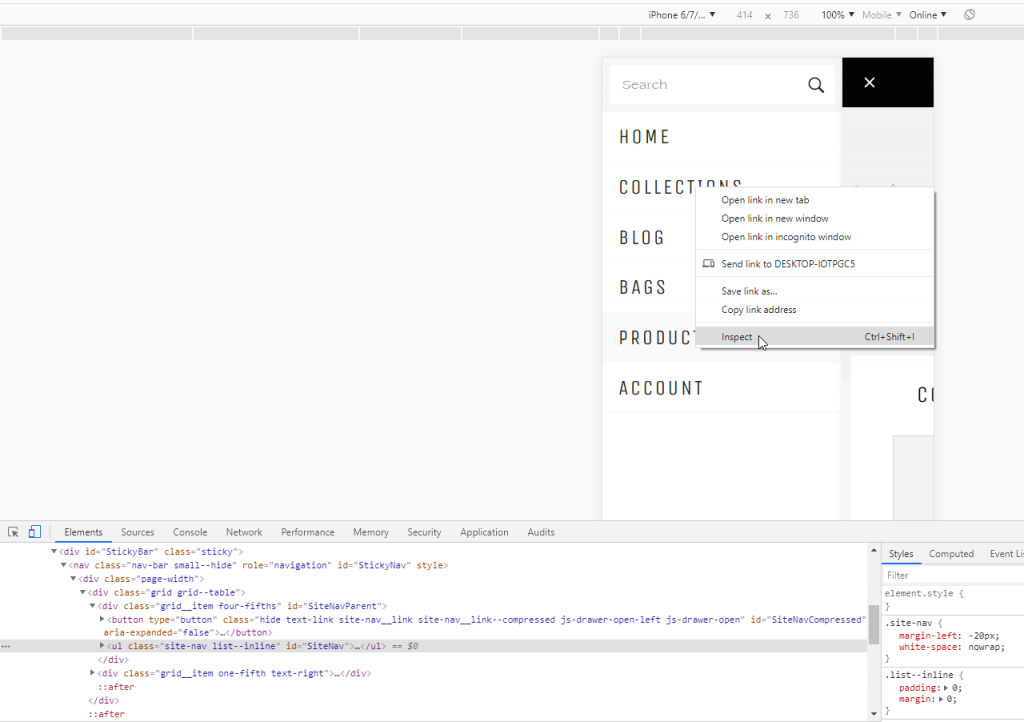Open the Mobile mode dropdown

pos(884,14)
